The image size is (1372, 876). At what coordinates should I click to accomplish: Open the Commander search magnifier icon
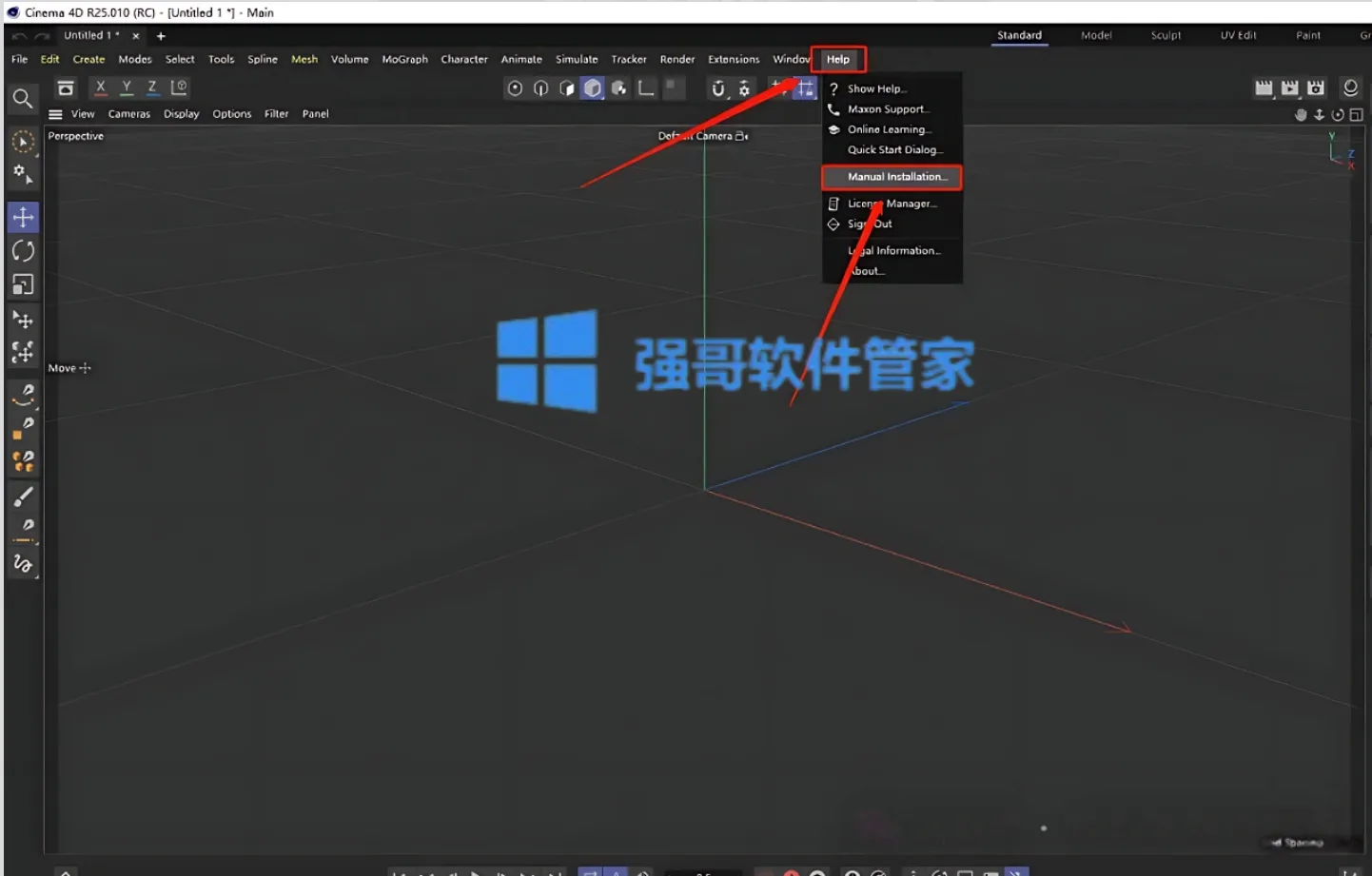click(23, 98)
